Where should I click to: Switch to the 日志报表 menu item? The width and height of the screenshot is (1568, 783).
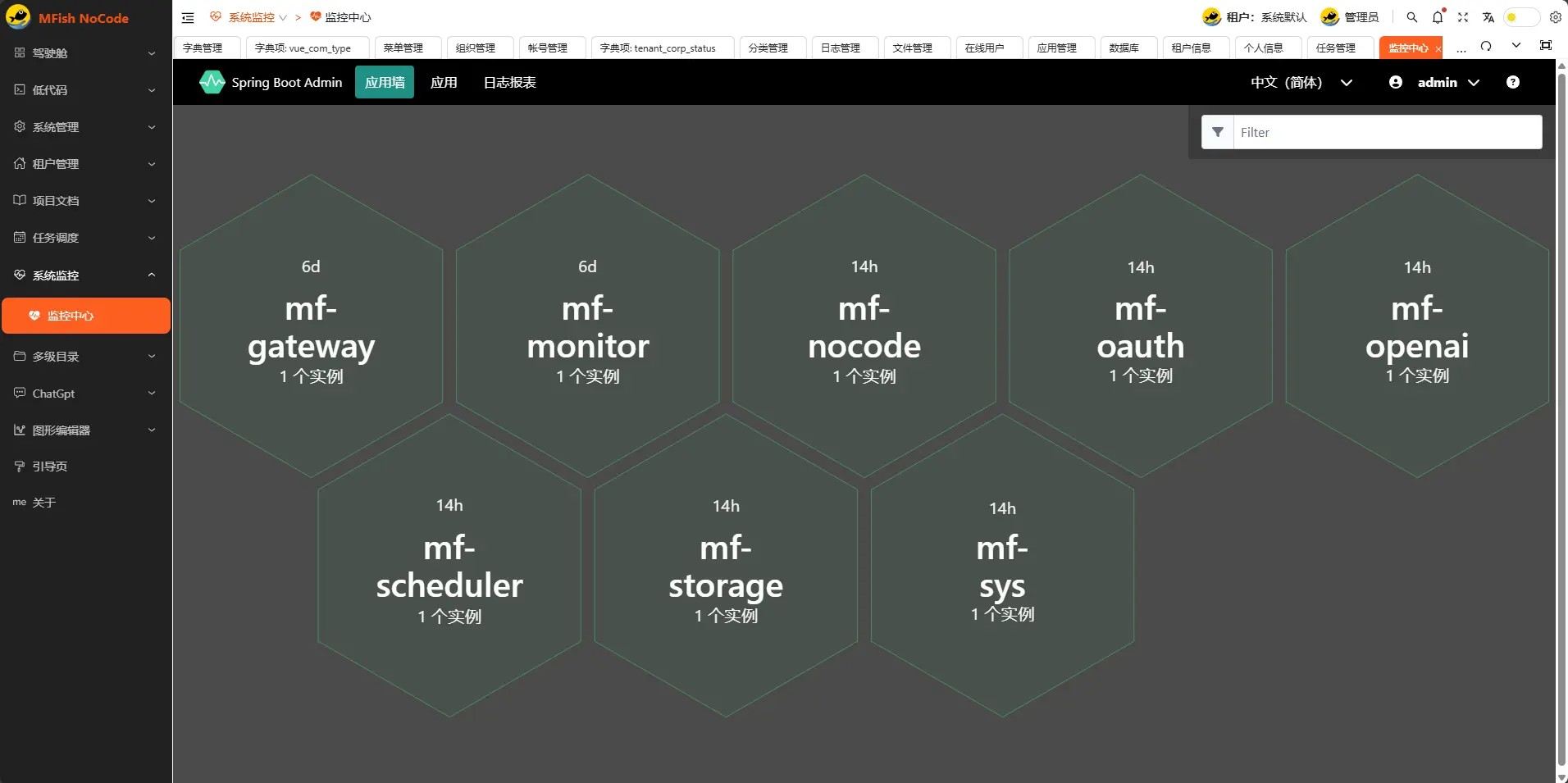click(509, 82)
